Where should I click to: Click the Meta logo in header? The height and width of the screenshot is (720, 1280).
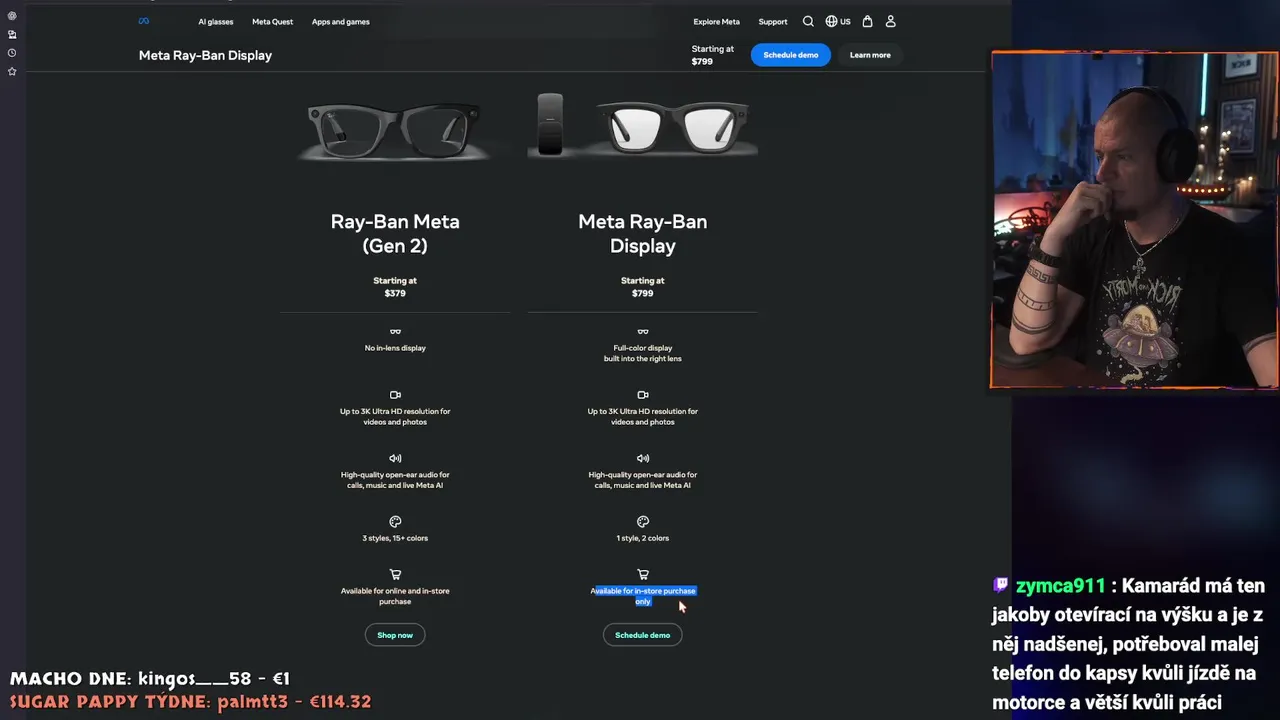[x=144, y=21]
